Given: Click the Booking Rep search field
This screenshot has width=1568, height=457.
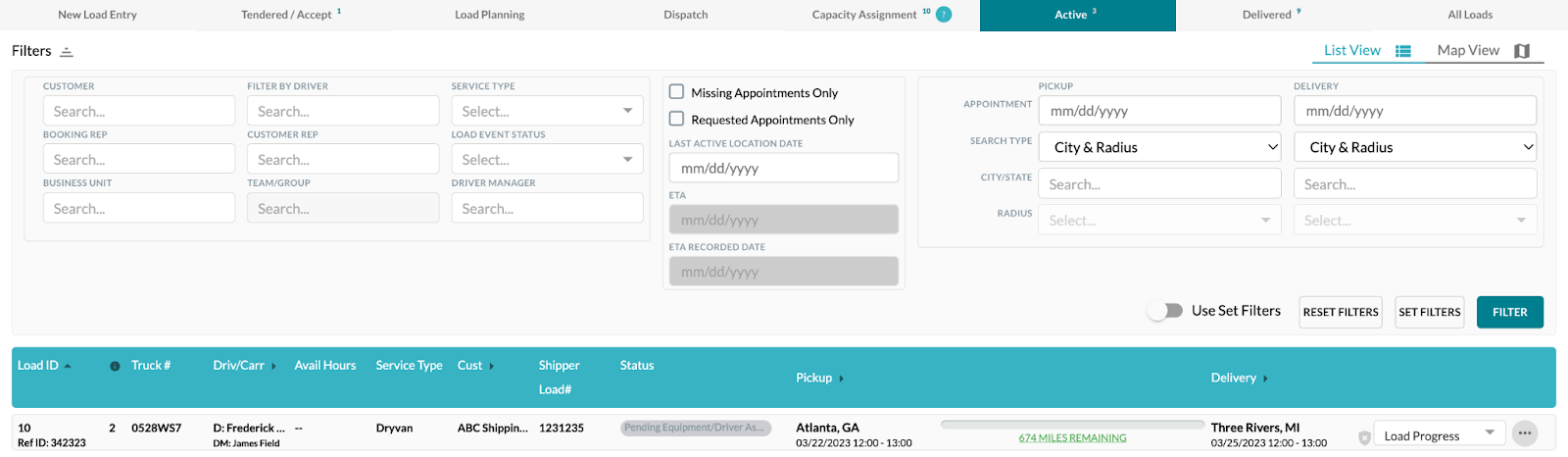Looking at the screenshot, I should tap(139, 159).
